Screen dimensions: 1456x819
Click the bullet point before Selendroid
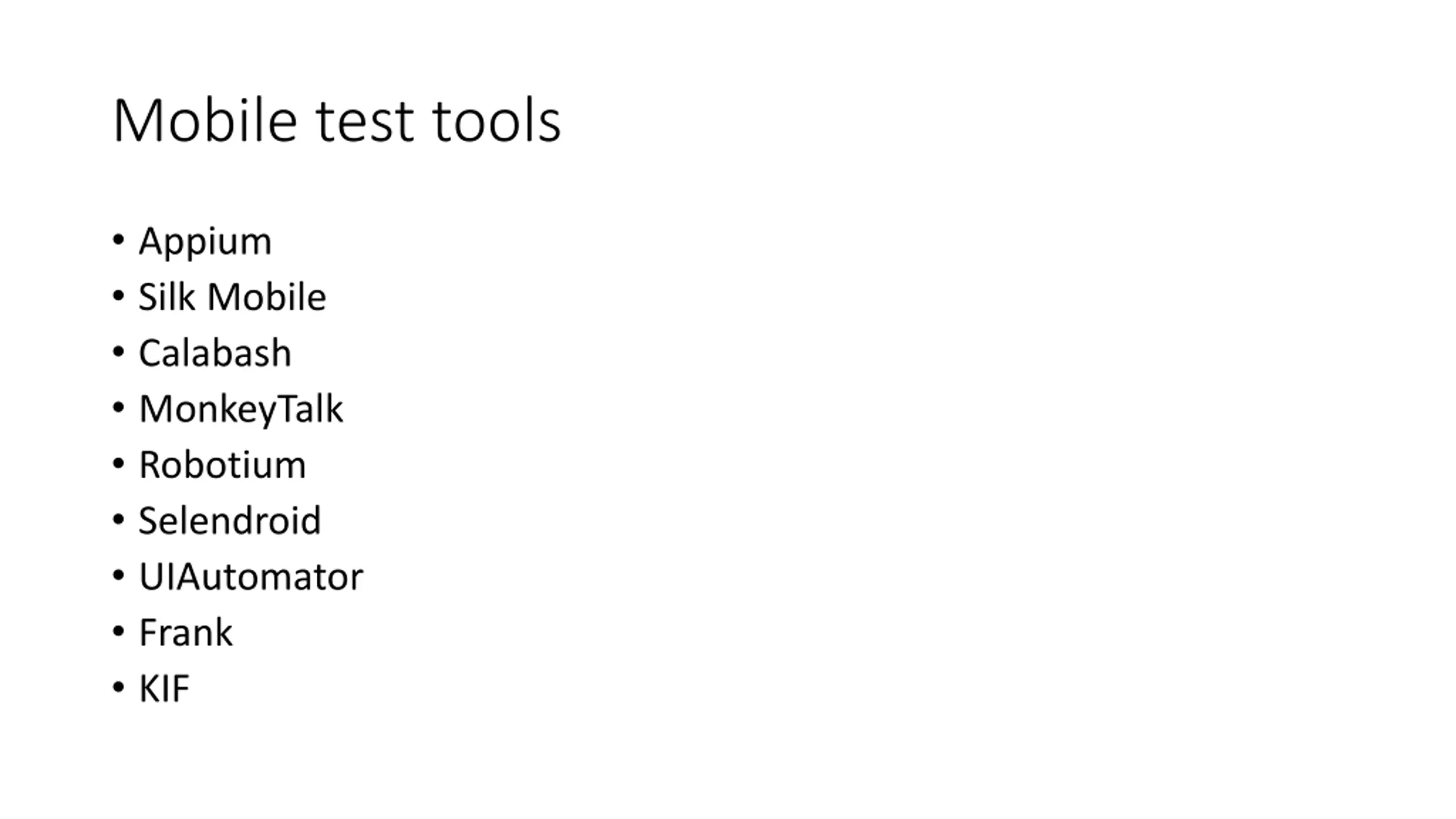click(x=118, y=519)
